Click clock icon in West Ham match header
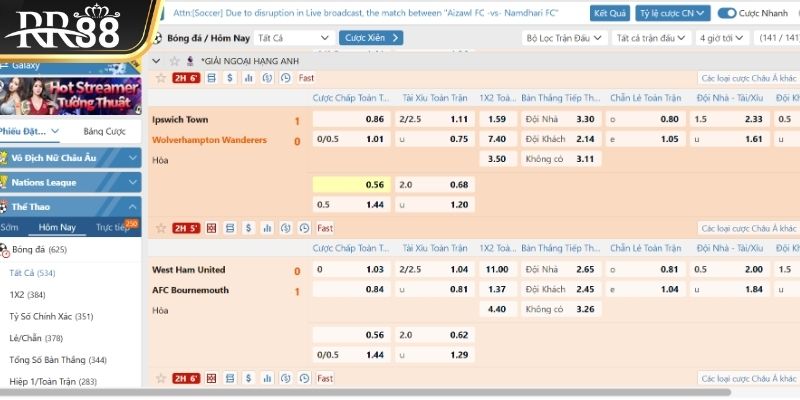The width and height of the screenshot is (800, 400). point(304,228)
